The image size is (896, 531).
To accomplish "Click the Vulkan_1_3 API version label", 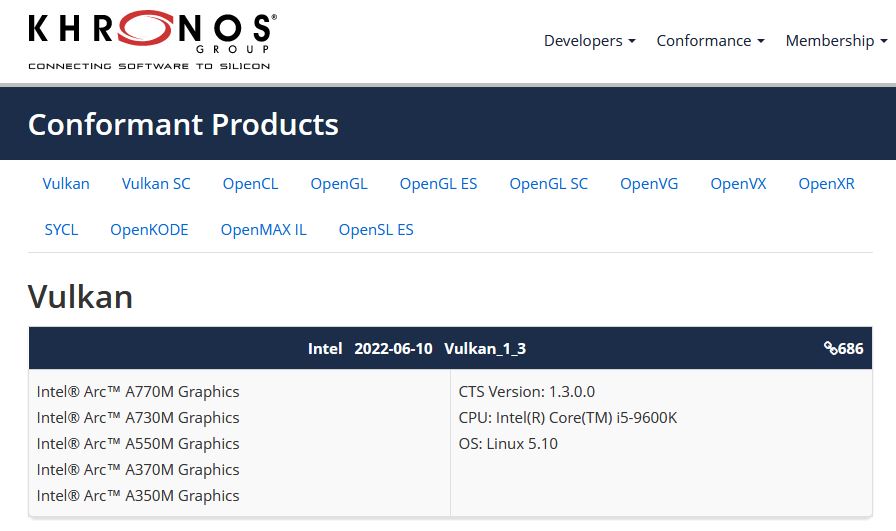I will [x=485, y=349].
